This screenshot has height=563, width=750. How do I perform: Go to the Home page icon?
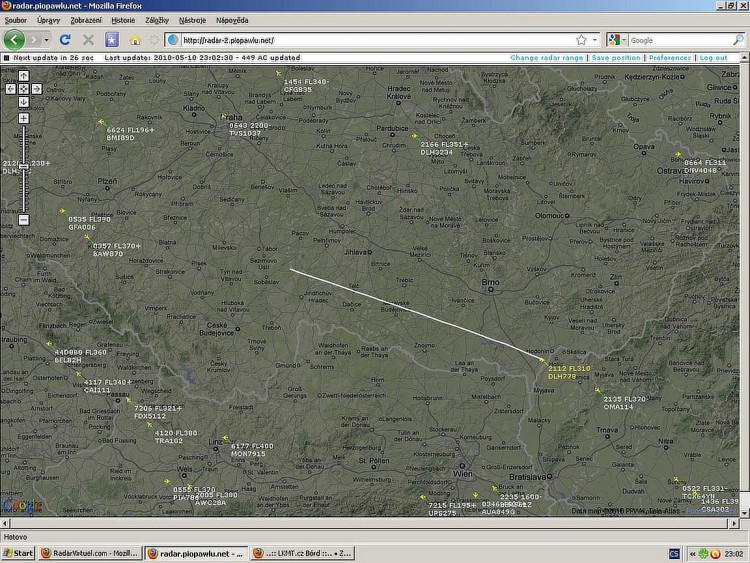click(135, 40)
